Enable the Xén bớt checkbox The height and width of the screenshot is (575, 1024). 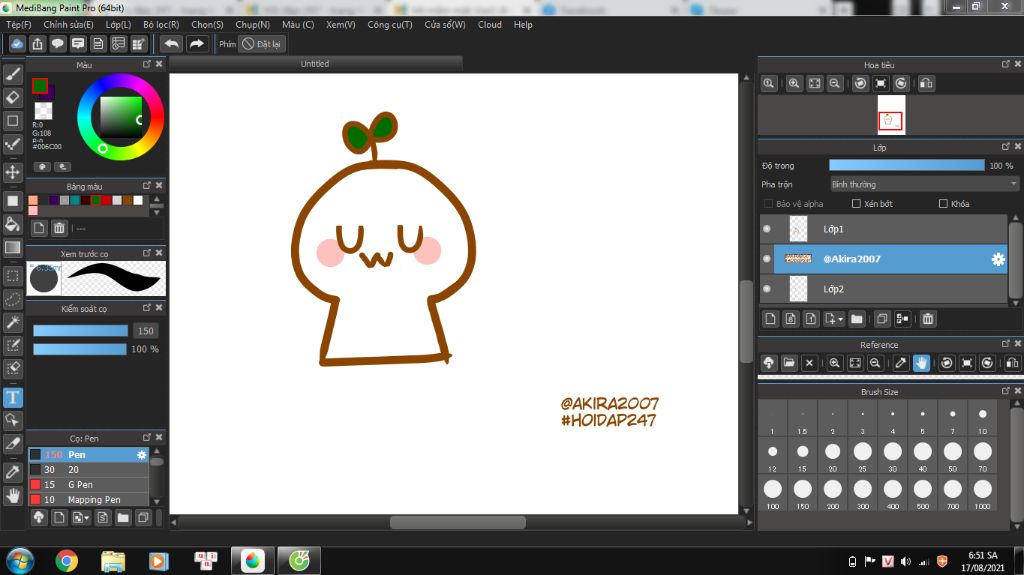click(856, 204)
